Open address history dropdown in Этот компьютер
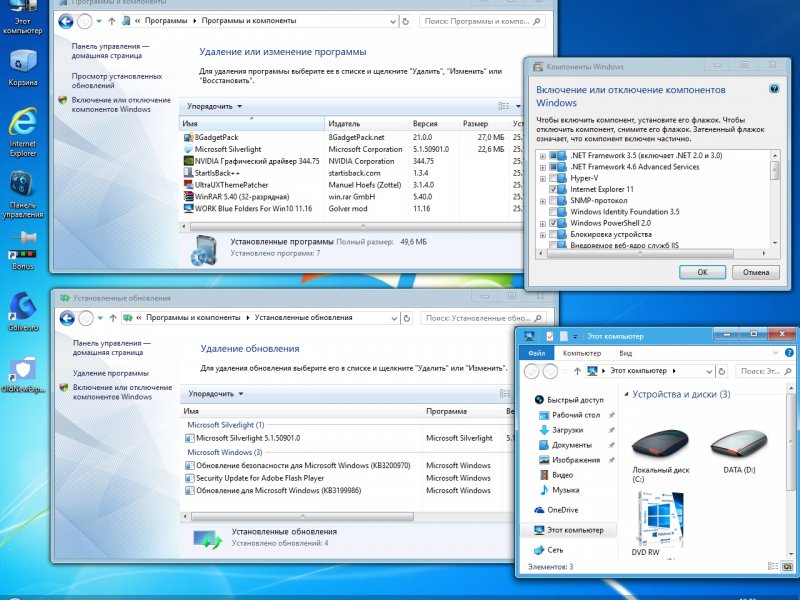 pos(709,371)
